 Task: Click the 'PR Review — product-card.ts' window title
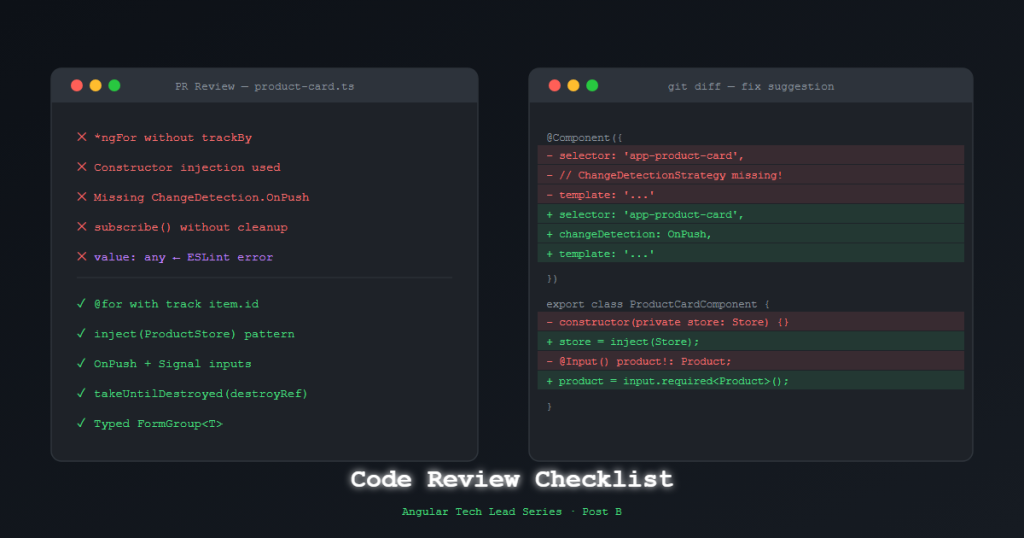[x=264, y=86]
